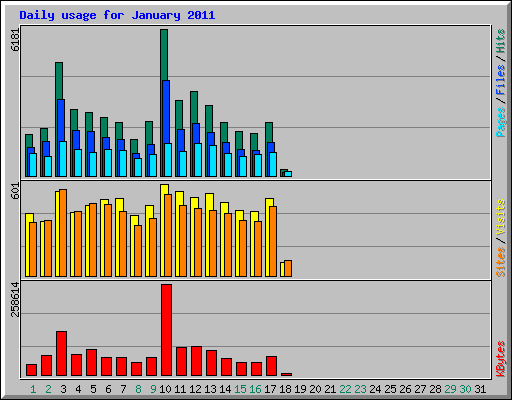Click the blue 'Files' legend label
The height and width of the screenshot is (400, 512).
(501, 80)
